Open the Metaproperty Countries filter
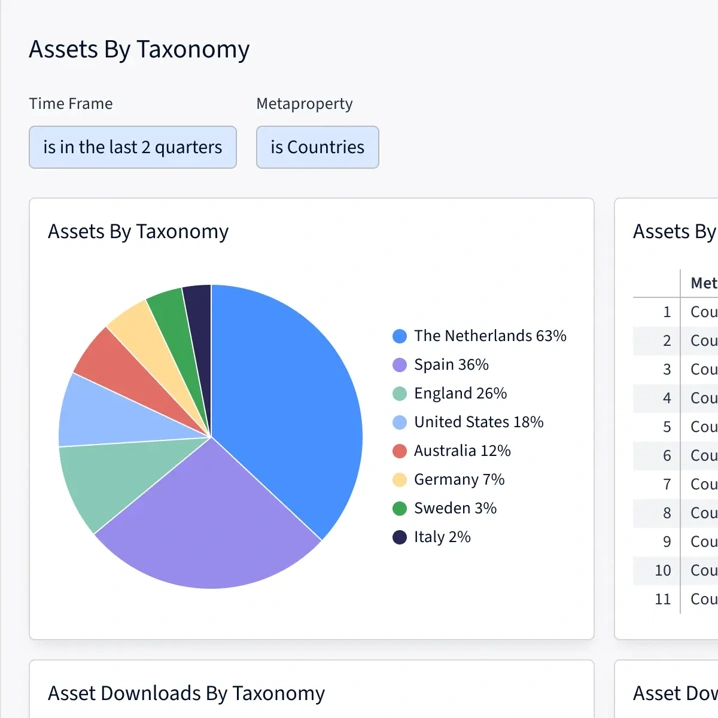Viewport: 718px width, 718px height. (317, 147)
